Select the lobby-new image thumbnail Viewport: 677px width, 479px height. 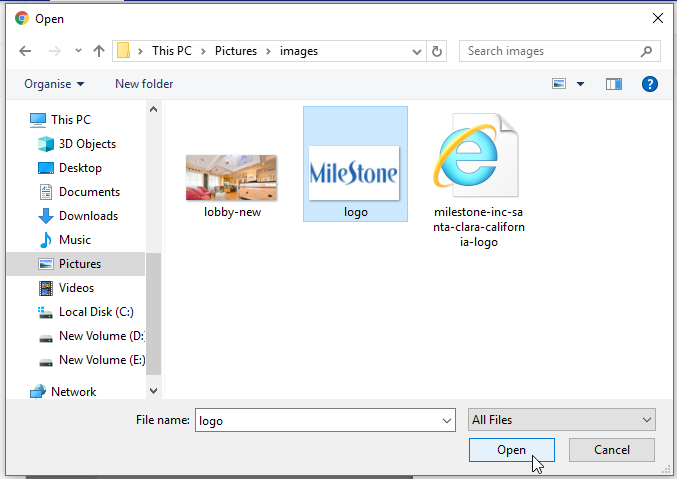[231, 178]
